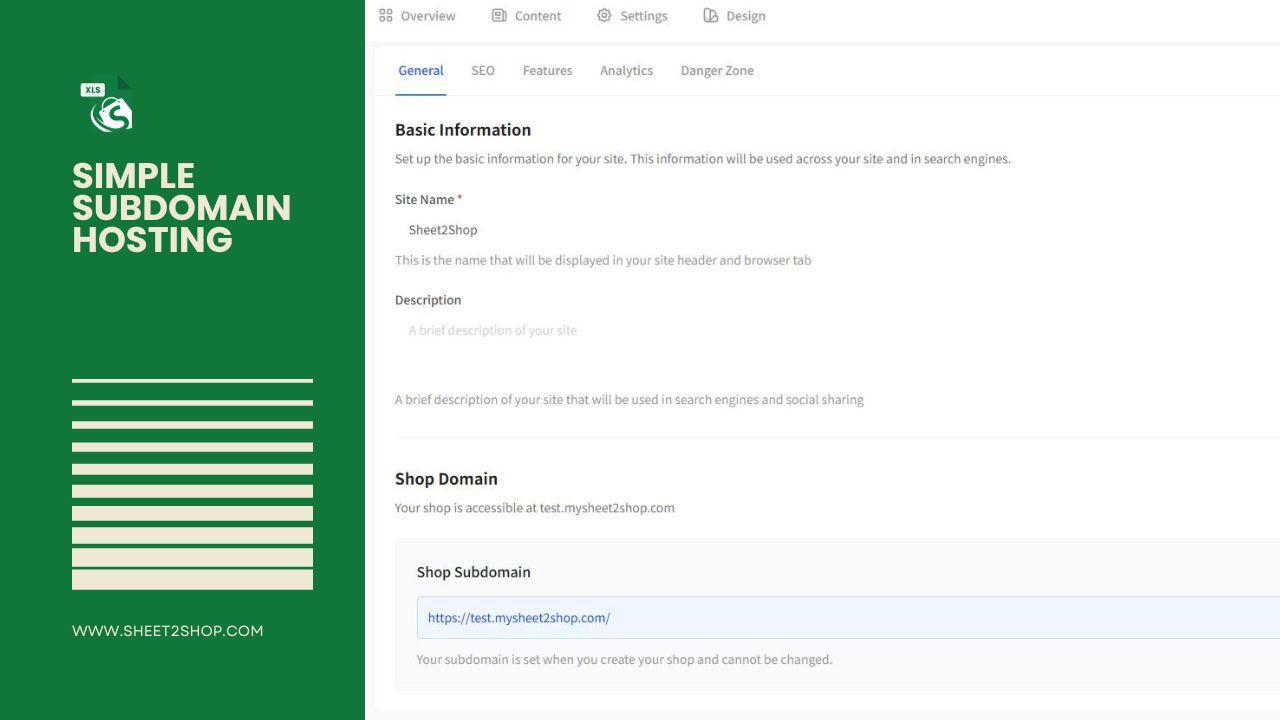
Task: Click the Shop Subdomain URL field
Action: pos(848,618)
